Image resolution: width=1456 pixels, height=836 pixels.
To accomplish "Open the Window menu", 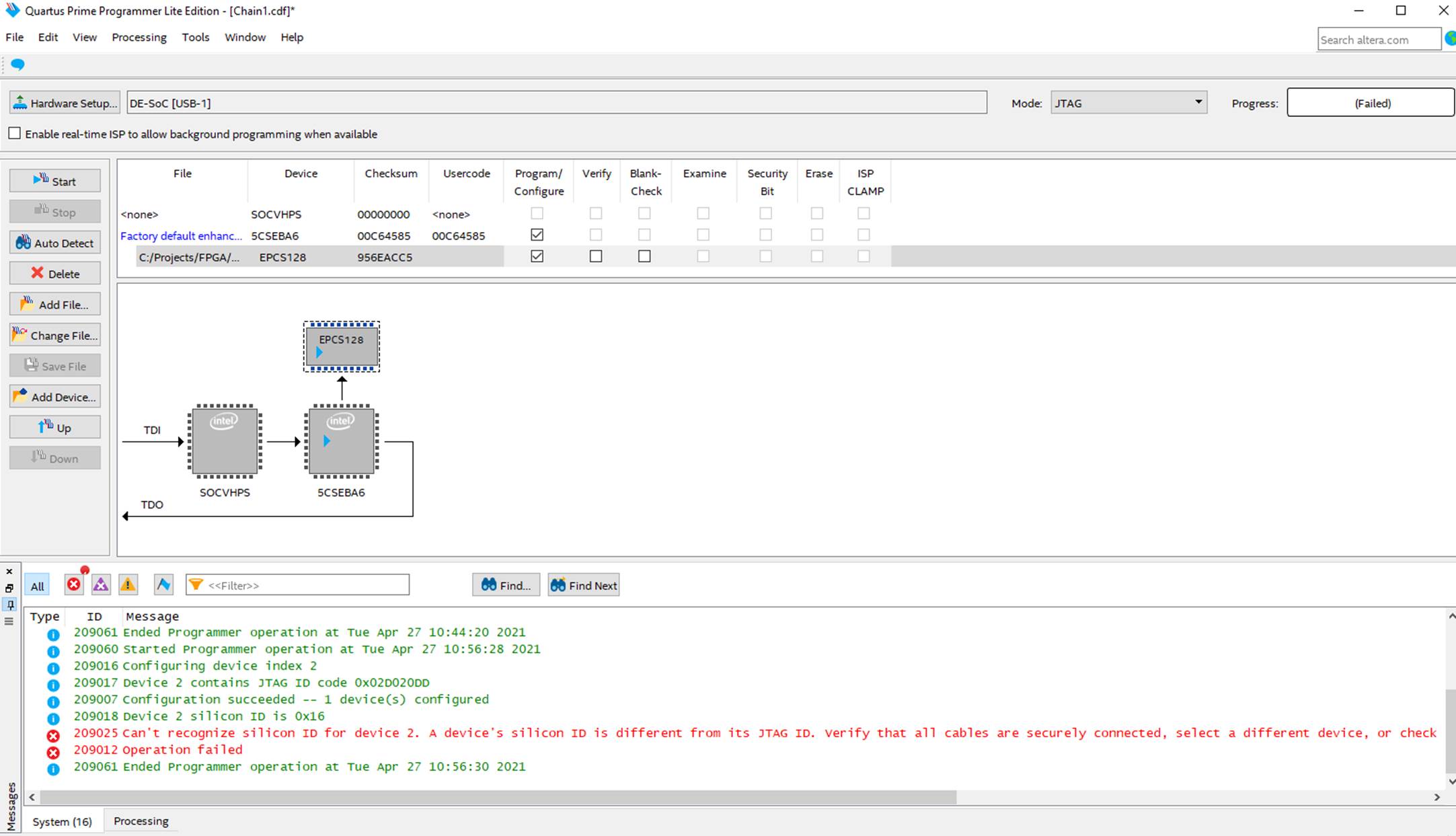I will pos(245,37).
